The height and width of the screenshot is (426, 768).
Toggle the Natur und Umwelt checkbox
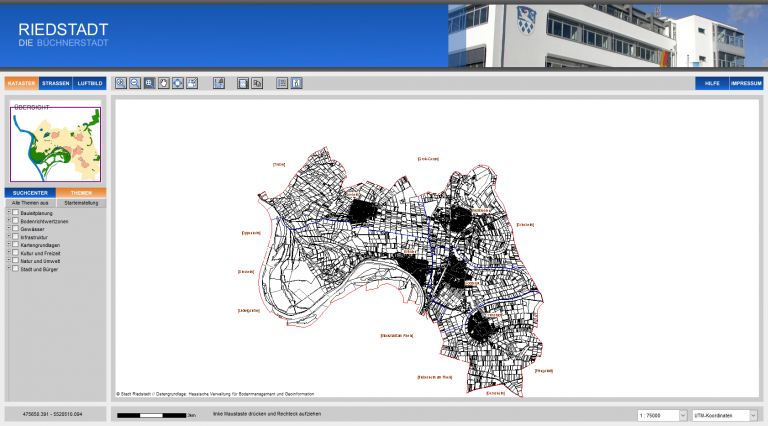[x=16, y=260]
